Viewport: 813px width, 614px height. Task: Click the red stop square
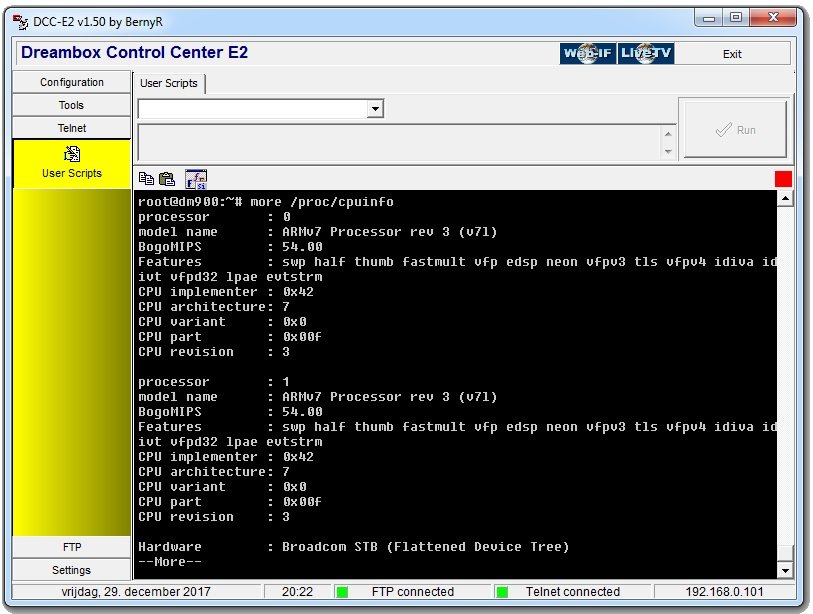783,179
